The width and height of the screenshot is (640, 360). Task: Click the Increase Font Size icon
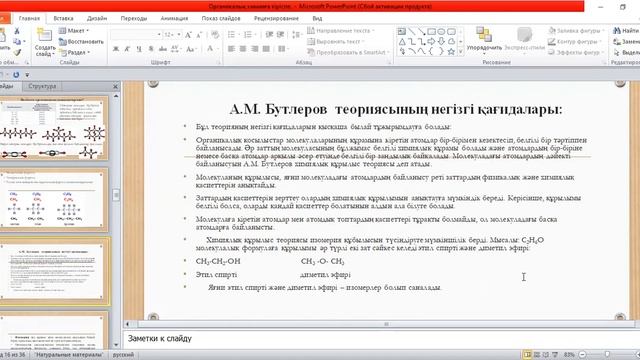pos(188,35)
